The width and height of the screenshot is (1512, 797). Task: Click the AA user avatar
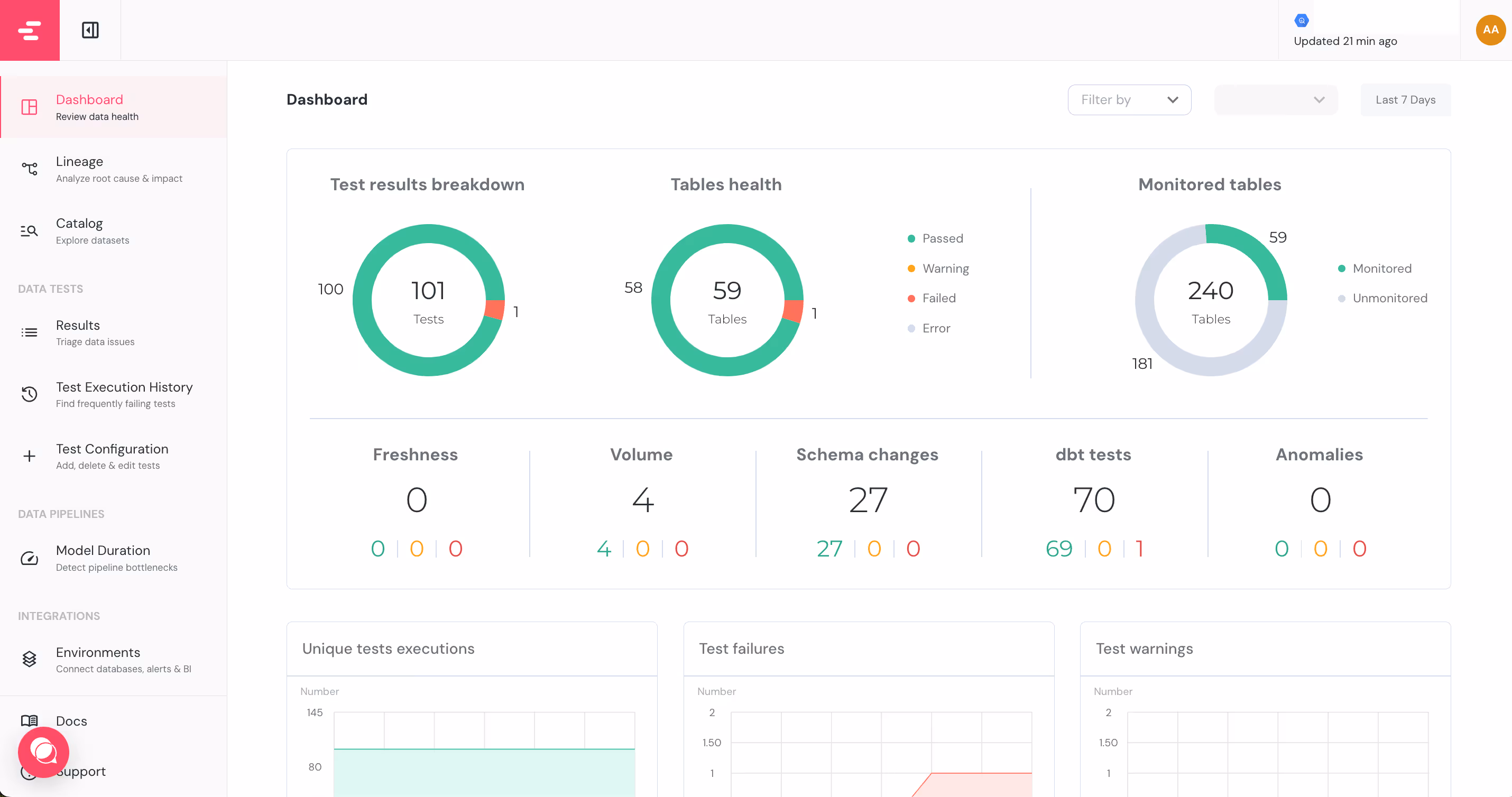[x=1490, y=30]
